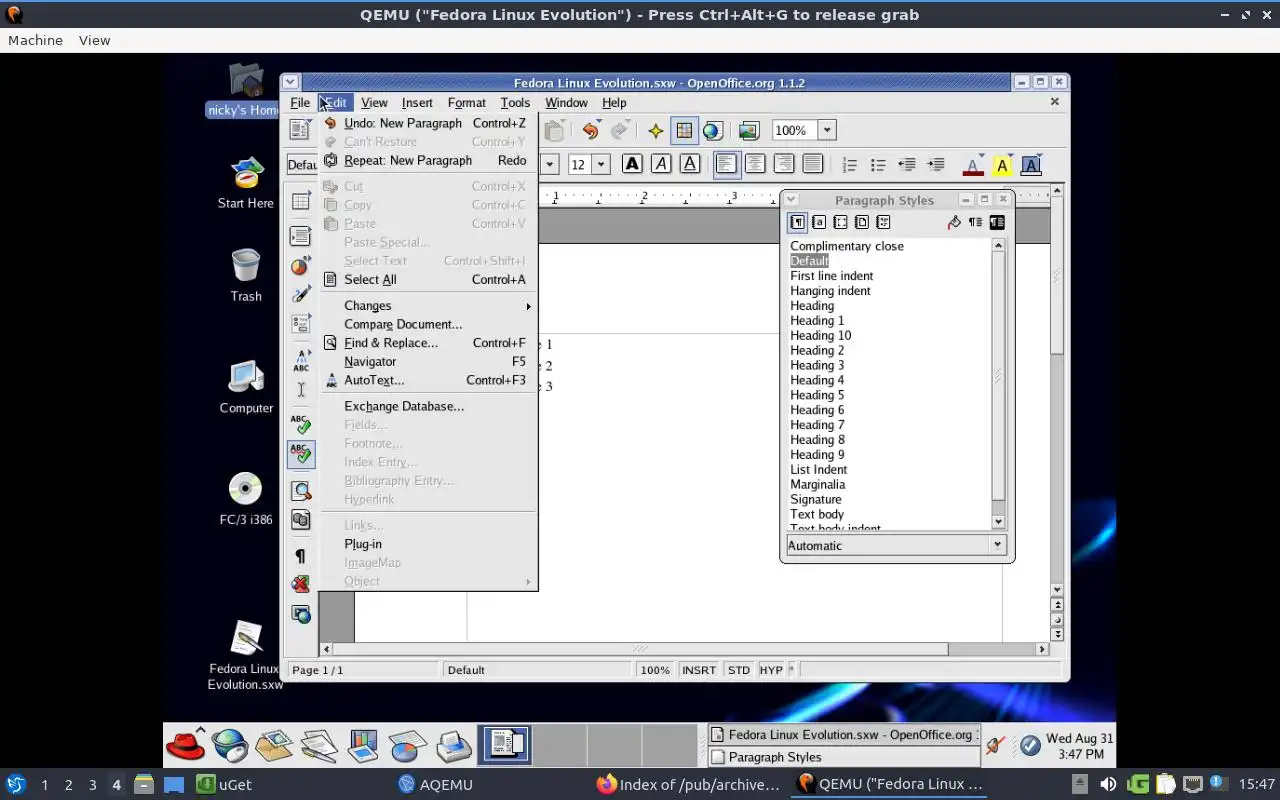Click the Insert Object icon in left toolbar
Image resolution: width=1280 pixels, height=800 pixels.
click(301, 266)
